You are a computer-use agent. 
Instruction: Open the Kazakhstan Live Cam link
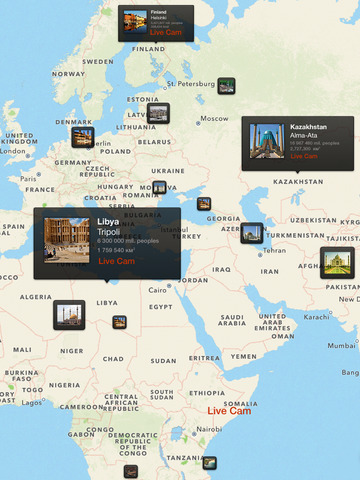tap(304, 156)
